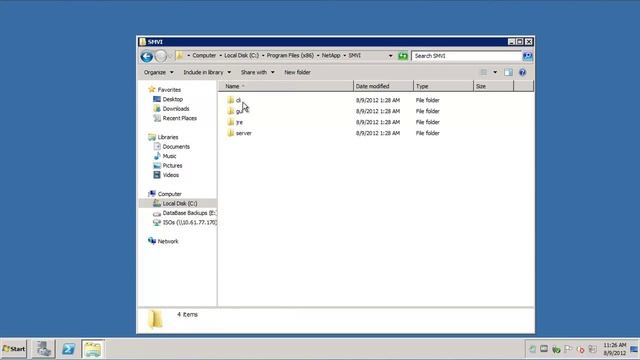Click the Windows Explorer taskbar icon
This screenshot has height=360, width=640.
click(93, 349)
